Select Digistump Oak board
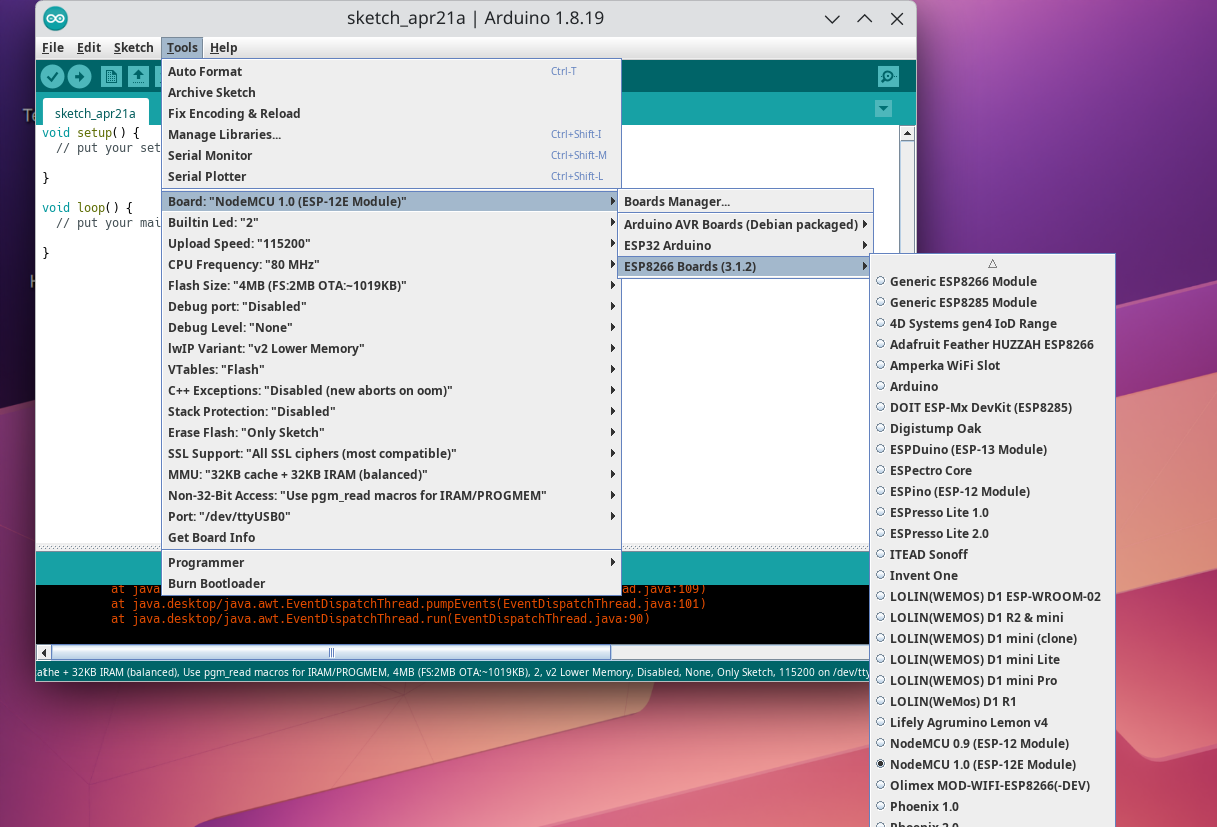Screen dimensions: 1217x827 pos(992,428)
